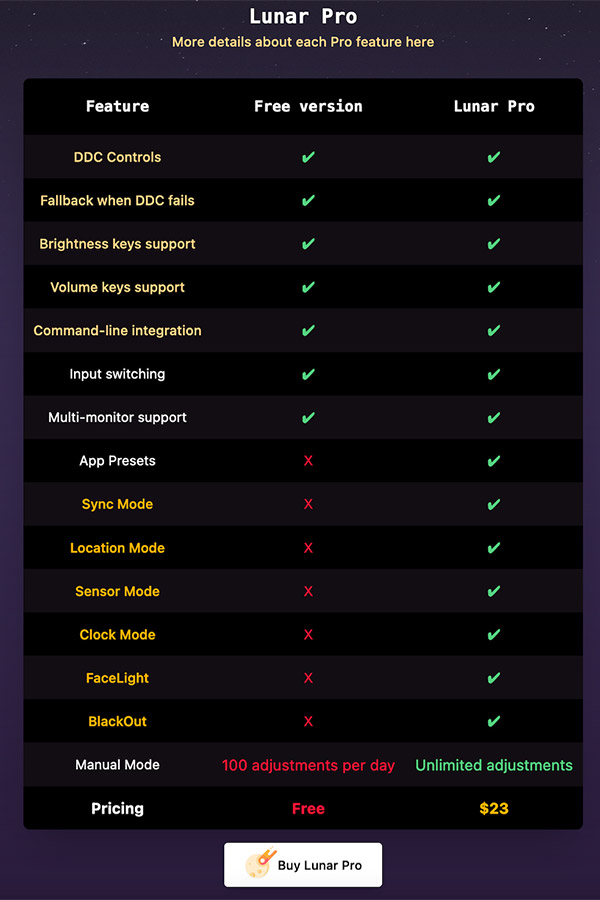Click the Lunar Pro checkmark for BlackOut

point(494,721)
